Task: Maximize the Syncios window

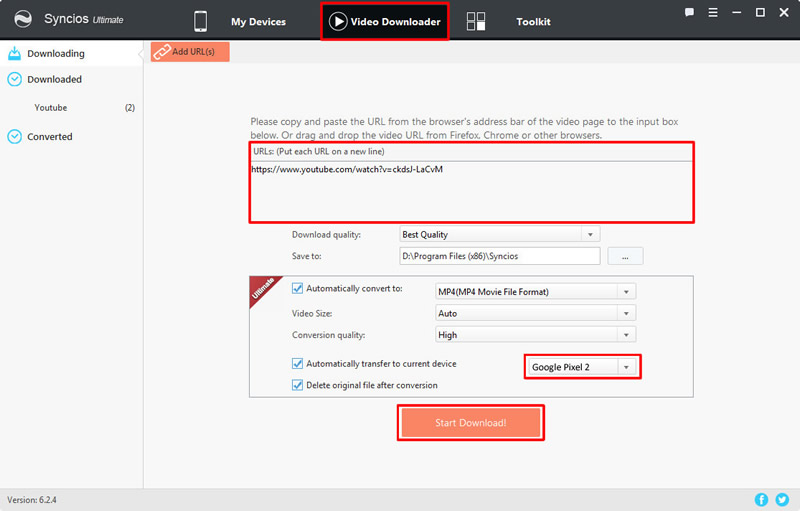Action: (760, 13)
